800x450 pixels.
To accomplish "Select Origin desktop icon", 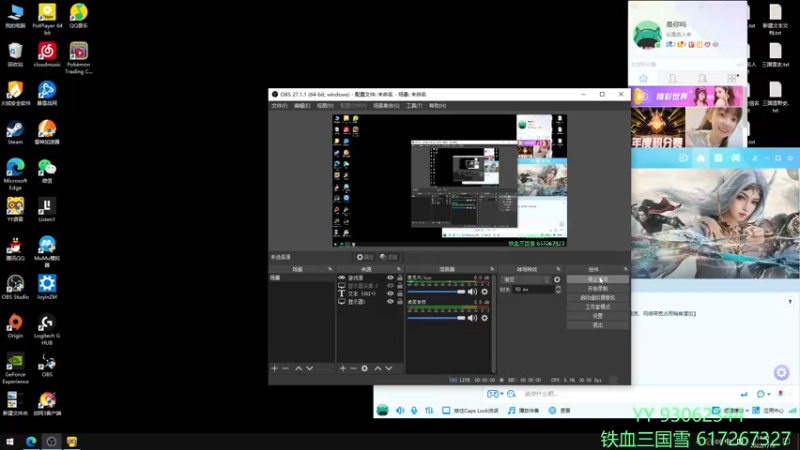I will [15, 327].
